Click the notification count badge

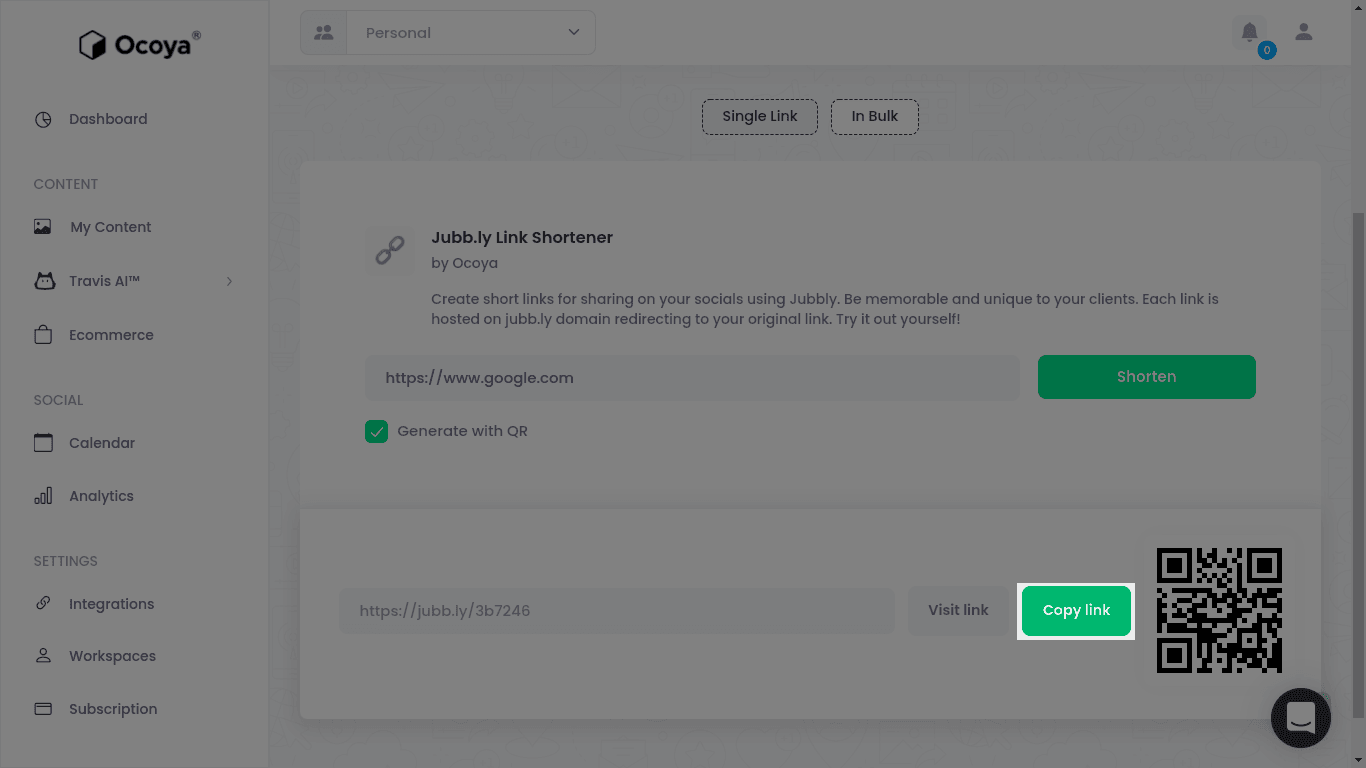(x=1267, y=50)
